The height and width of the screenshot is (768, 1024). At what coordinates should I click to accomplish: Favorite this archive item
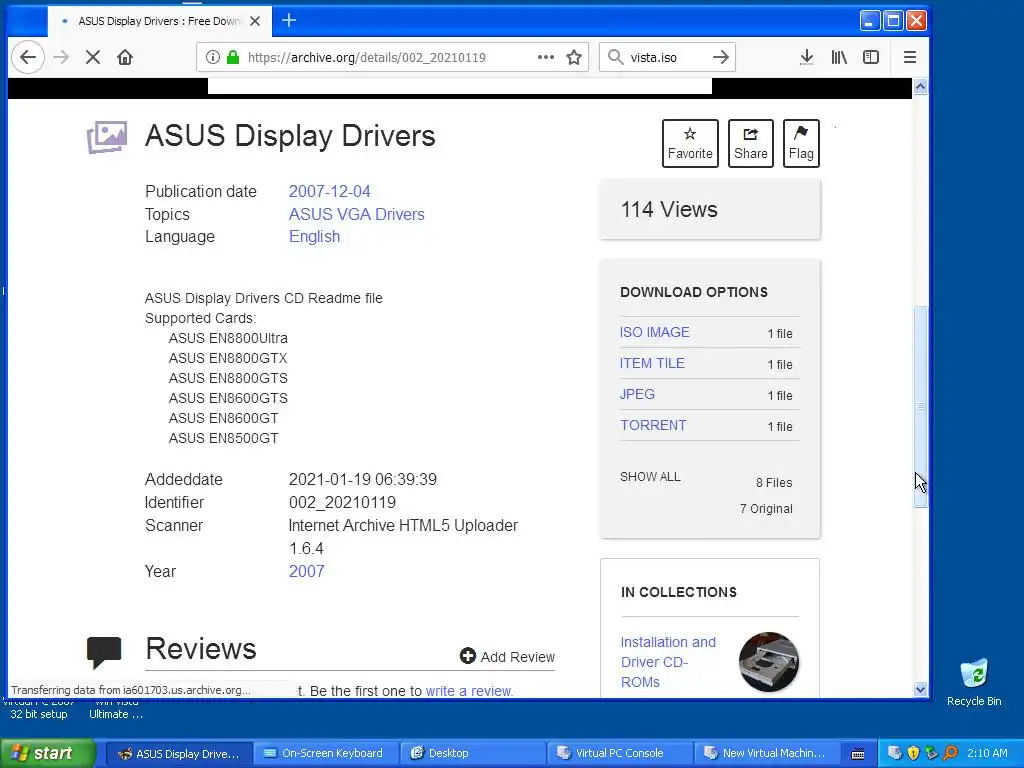(690, 143)
